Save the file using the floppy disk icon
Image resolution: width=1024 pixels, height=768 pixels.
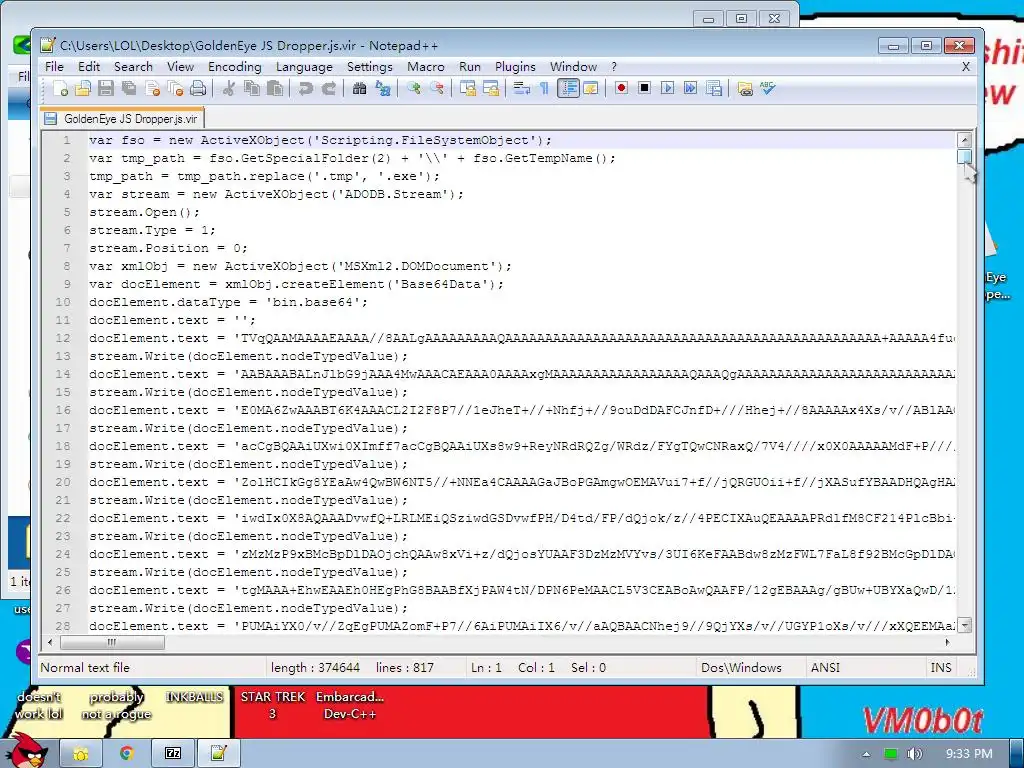click(x=106, y=88)
